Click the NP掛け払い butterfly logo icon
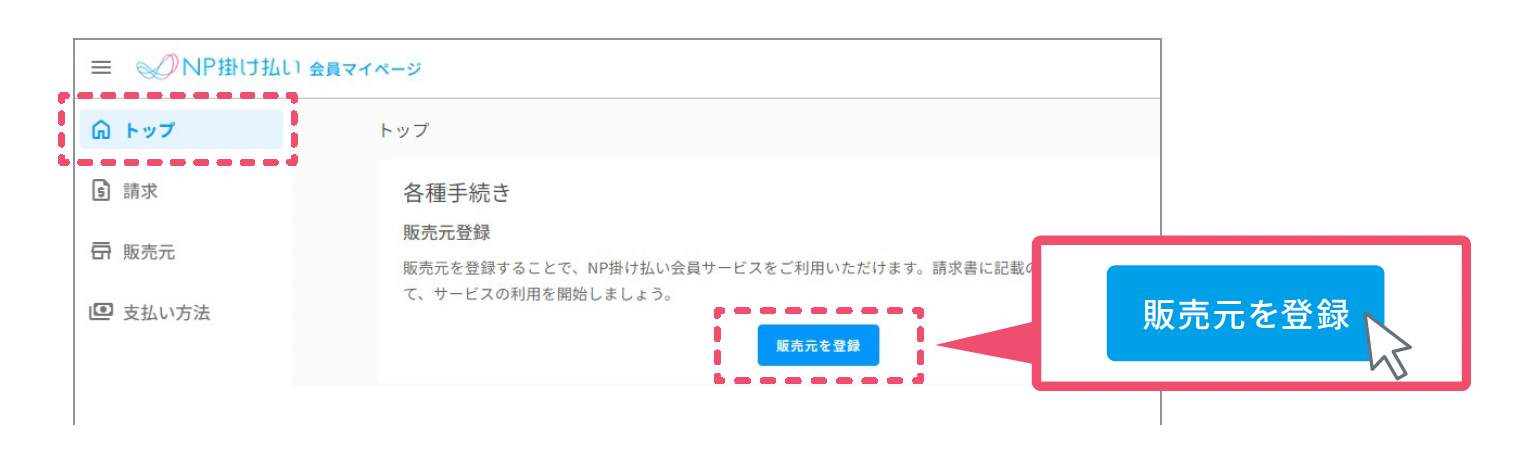1522x466 pixels. pyautogui.click(x=158, y=68)
